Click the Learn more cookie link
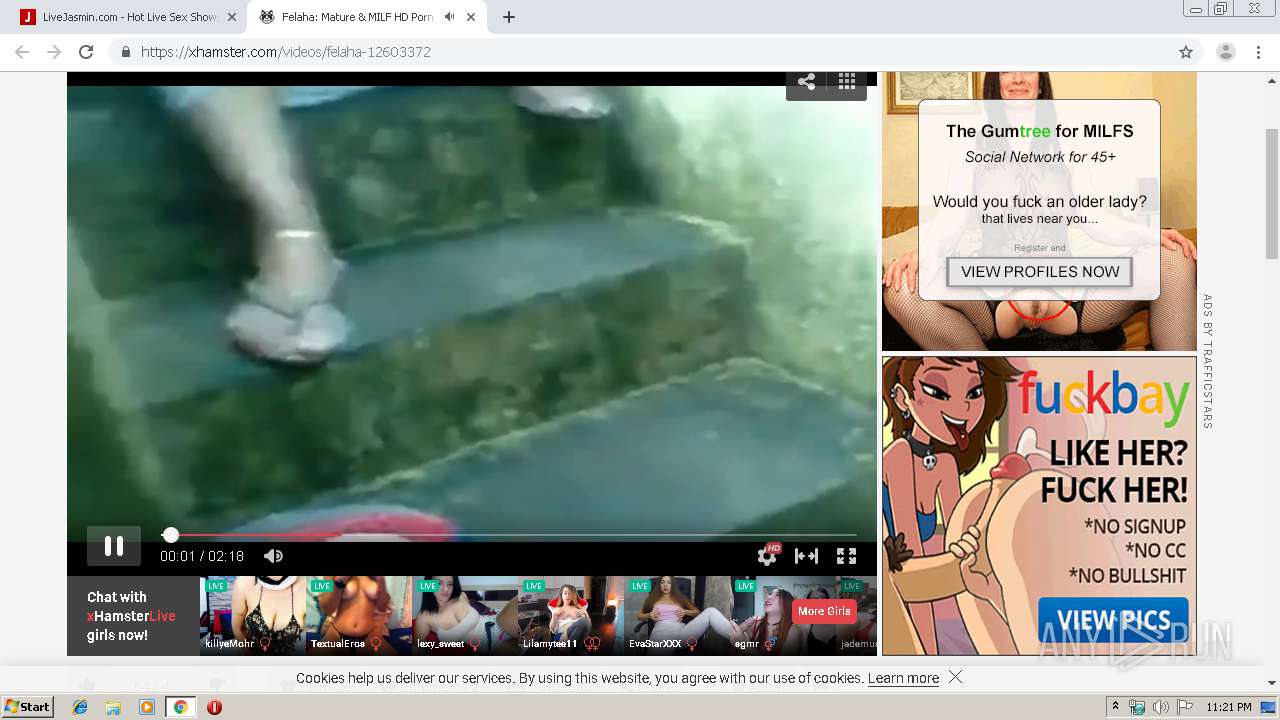This screenshot has height=720, width=1280. pyautogui.click(x=903, y=678)
